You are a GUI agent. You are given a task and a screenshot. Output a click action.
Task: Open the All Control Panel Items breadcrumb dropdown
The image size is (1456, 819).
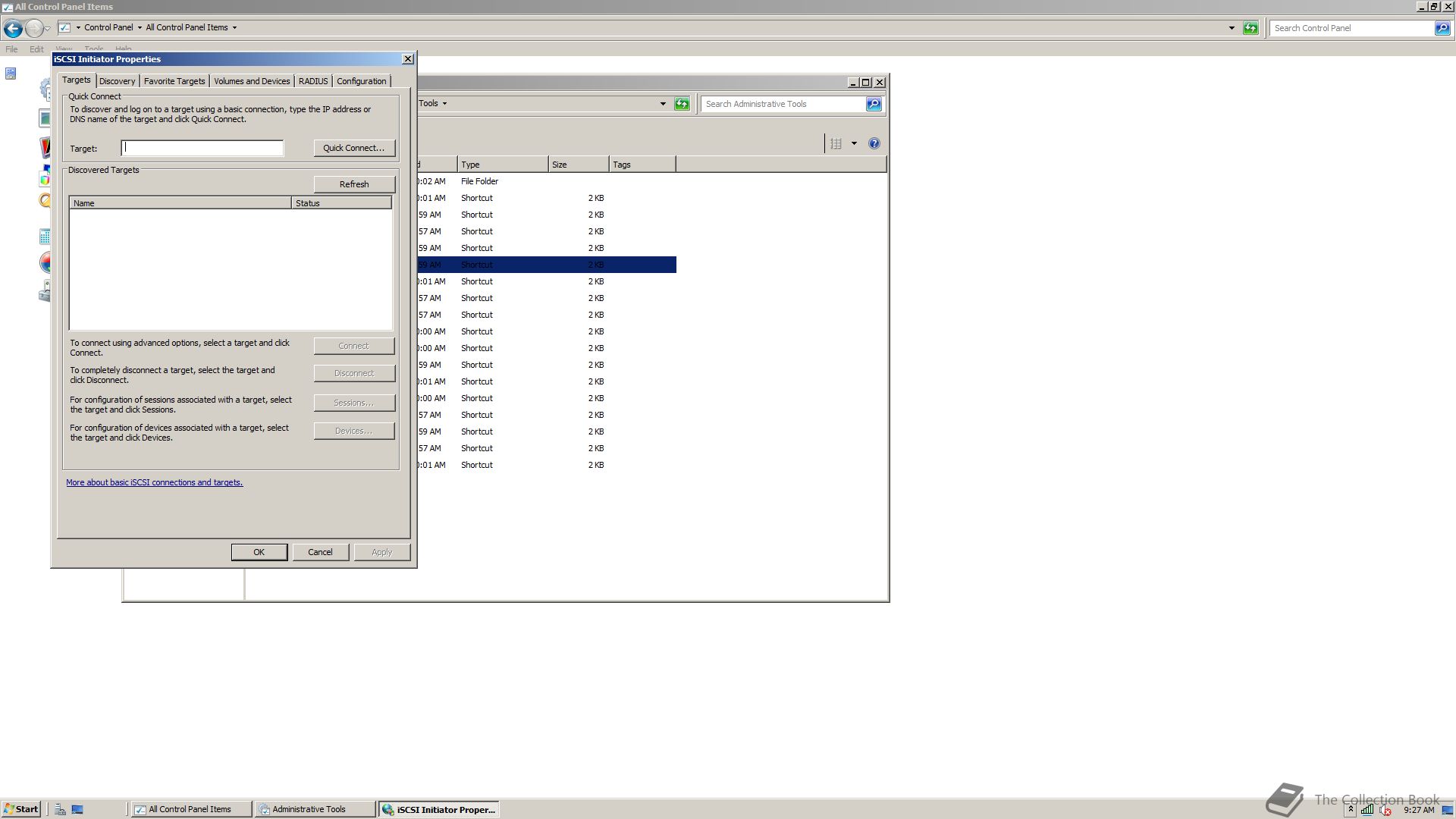pos(234,28)
